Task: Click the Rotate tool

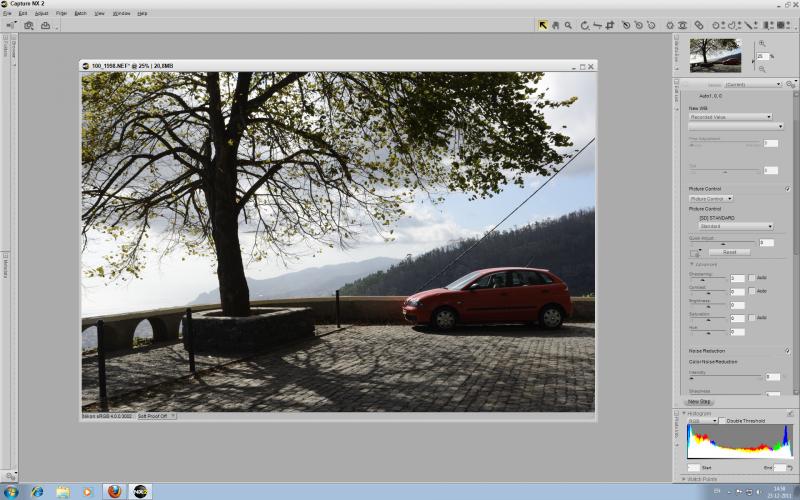Action: [x=585, y=25]
